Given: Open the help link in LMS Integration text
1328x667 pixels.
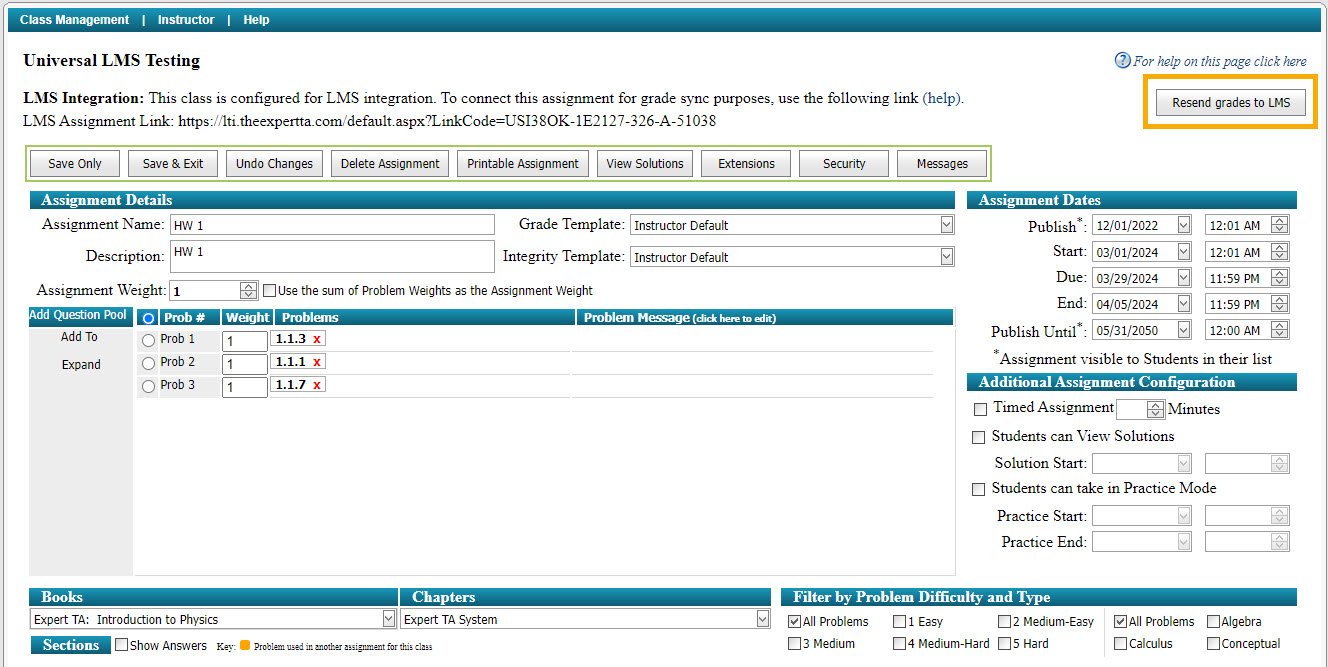Looking at the screenshot, I should [938, 98].
